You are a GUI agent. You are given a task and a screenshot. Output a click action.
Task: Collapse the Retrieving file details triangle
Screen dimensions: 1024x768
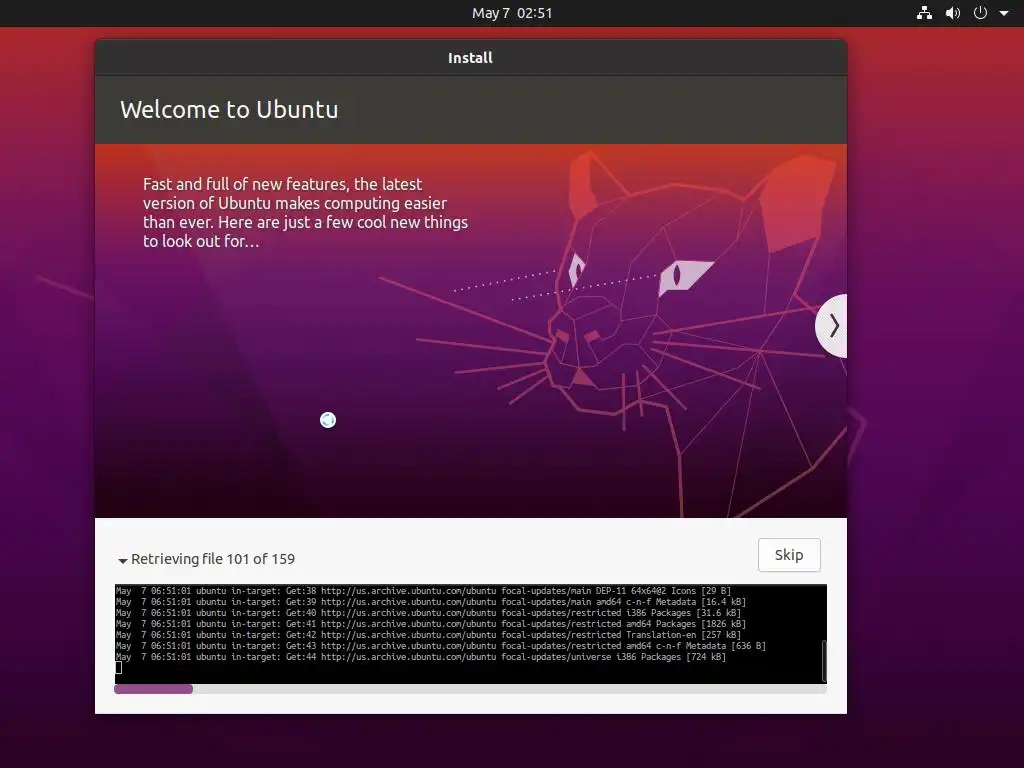pos(123,560)
